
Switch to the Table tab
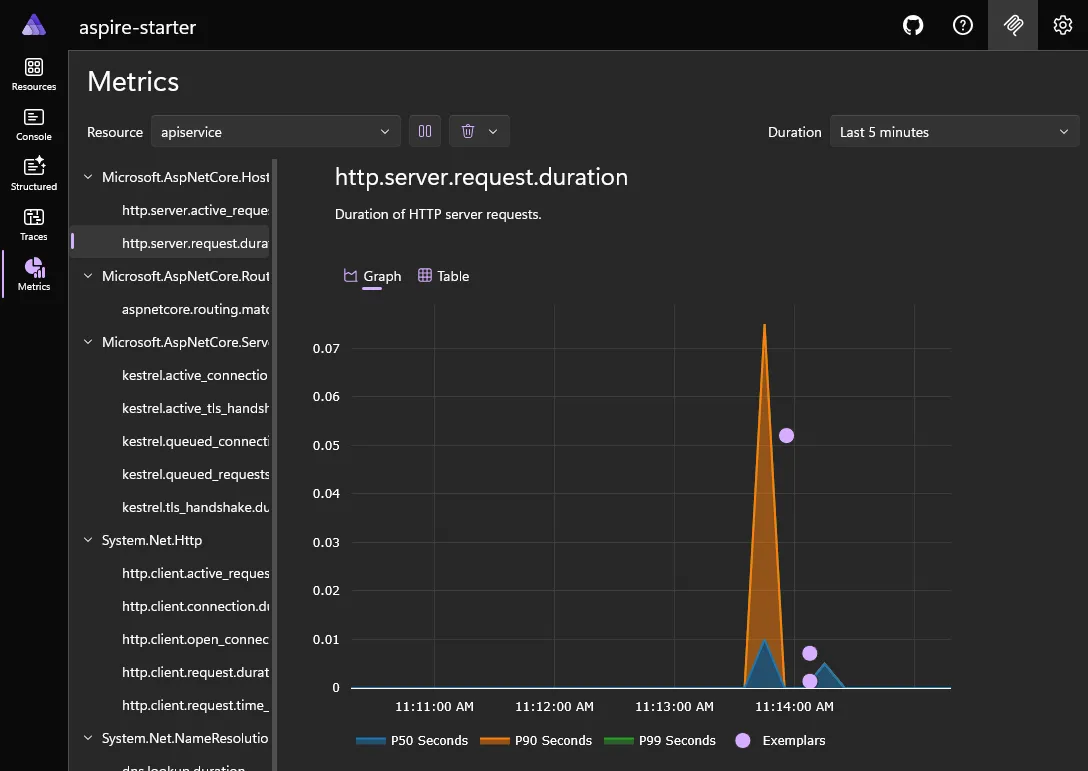[x=443, y=276]
